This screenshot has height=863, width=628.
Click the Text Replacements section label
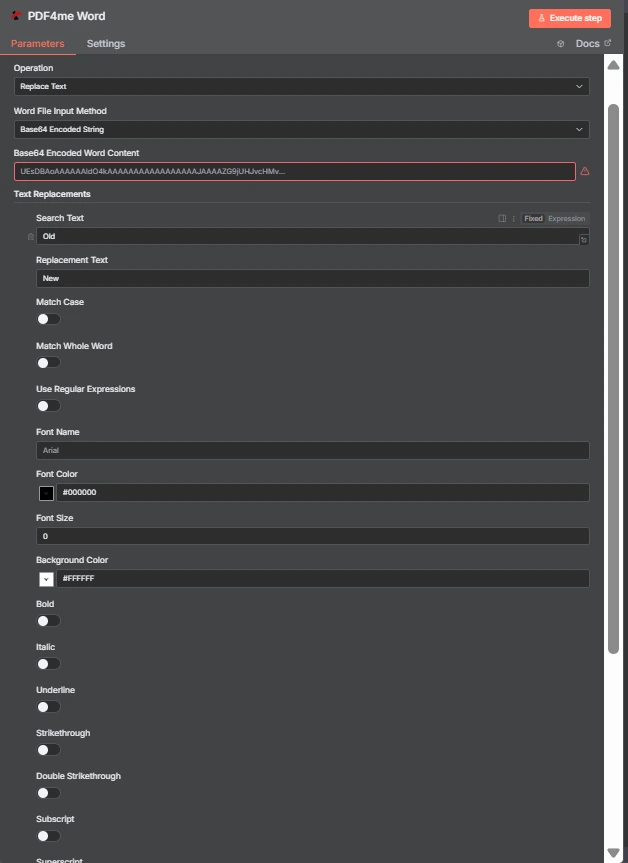52,194
